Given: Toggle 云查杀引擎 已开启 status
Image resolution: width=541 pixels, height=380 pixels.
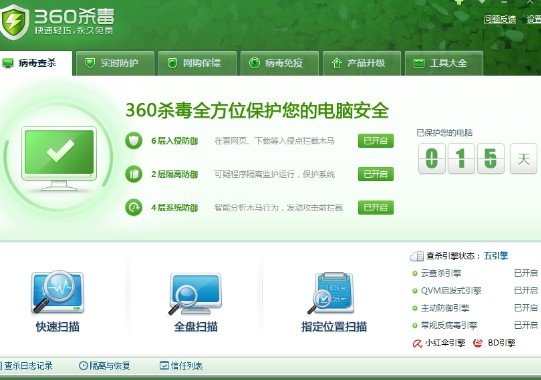Looking at the screenshot, I should click(x=526, y=273).
